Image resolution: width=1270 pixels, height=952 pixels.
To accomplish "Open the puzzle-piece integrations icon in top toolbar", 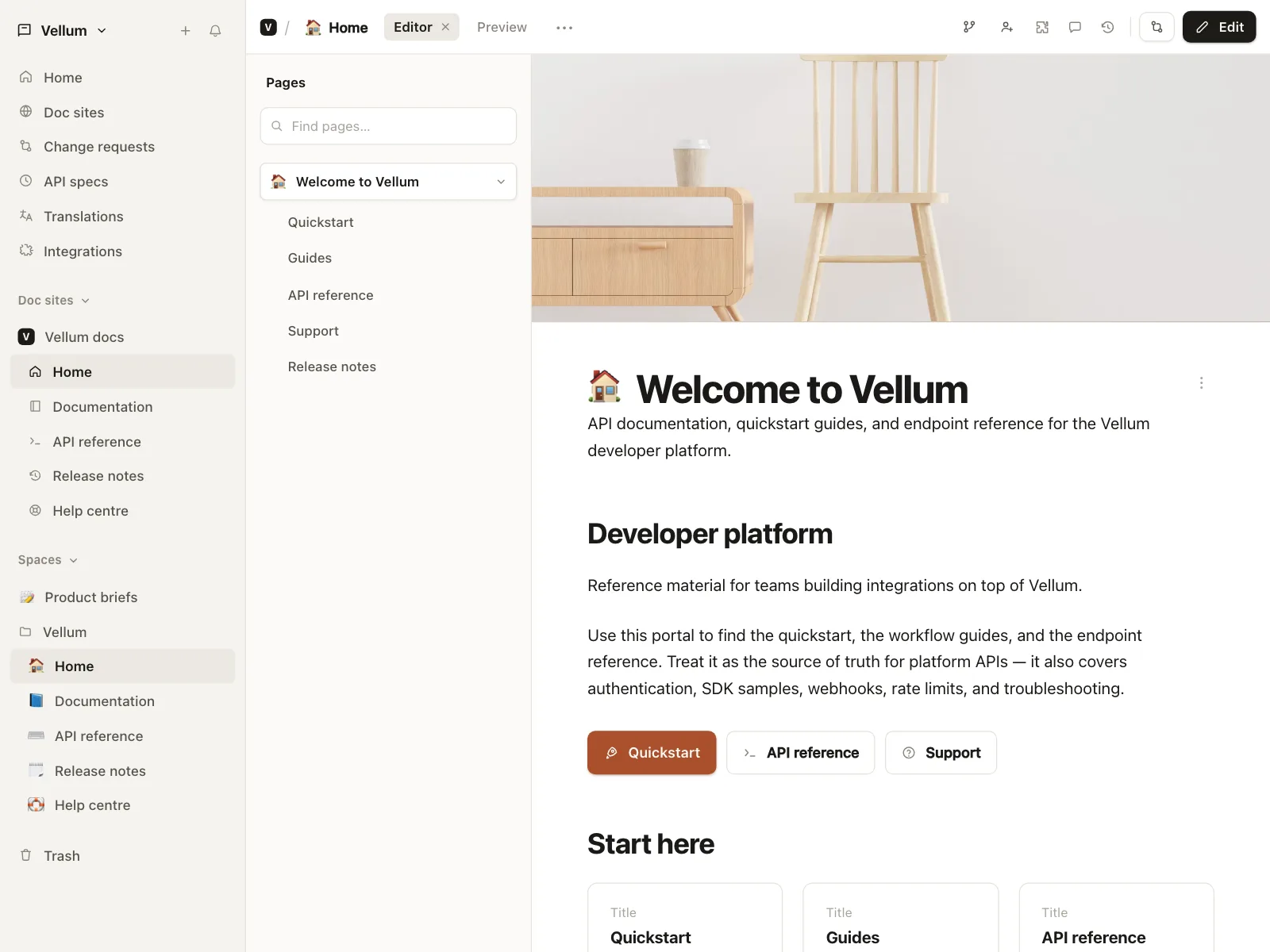I will coord(1042,27).
